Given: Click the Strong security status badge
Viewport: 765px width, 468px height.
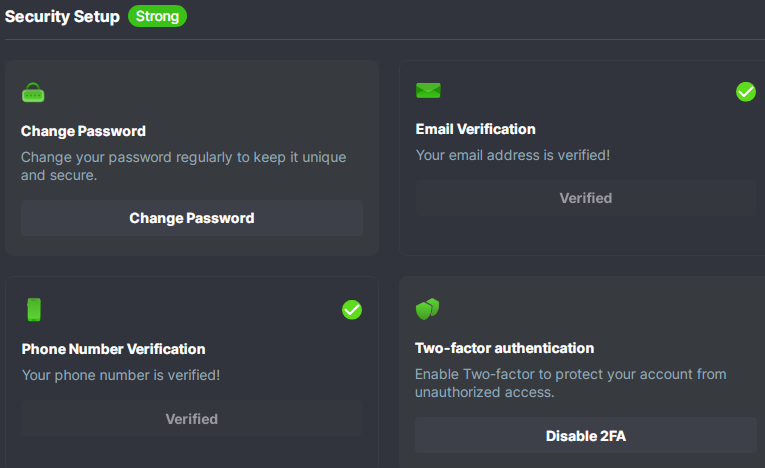Looking at the screenshot, I should pos(157,16).
